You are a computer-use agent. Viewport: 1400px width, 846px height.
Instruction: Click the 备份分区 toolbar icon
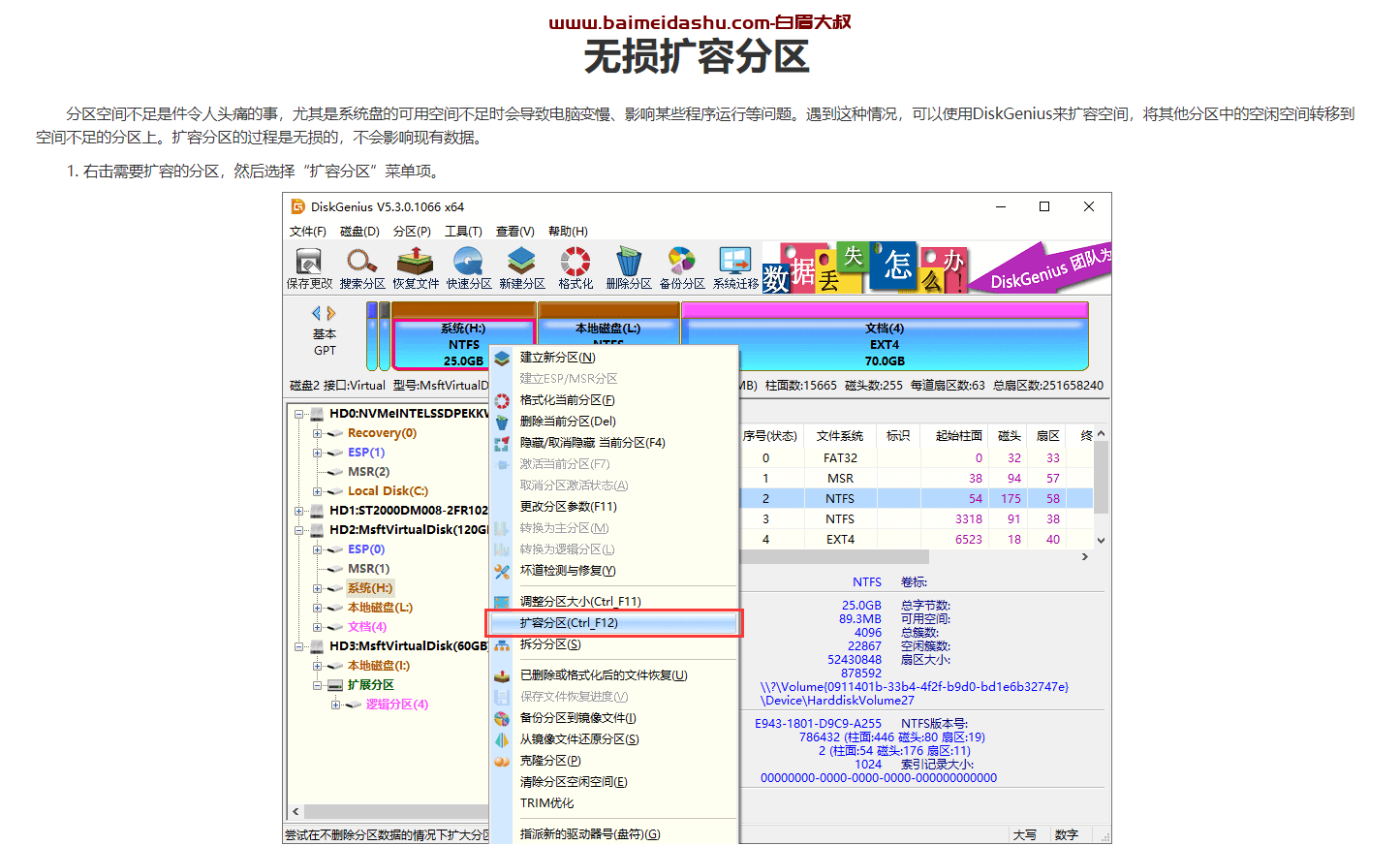point(682,267)
